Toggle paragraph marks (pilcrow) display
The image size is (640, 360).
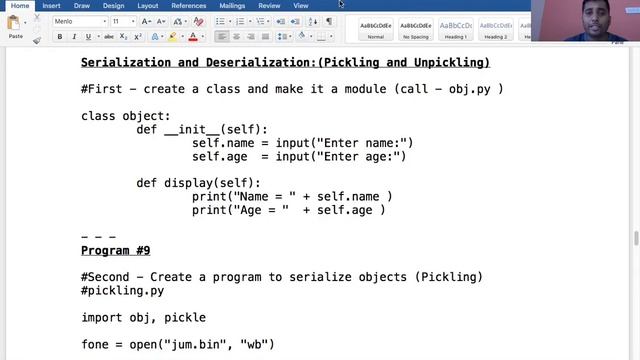329,21
